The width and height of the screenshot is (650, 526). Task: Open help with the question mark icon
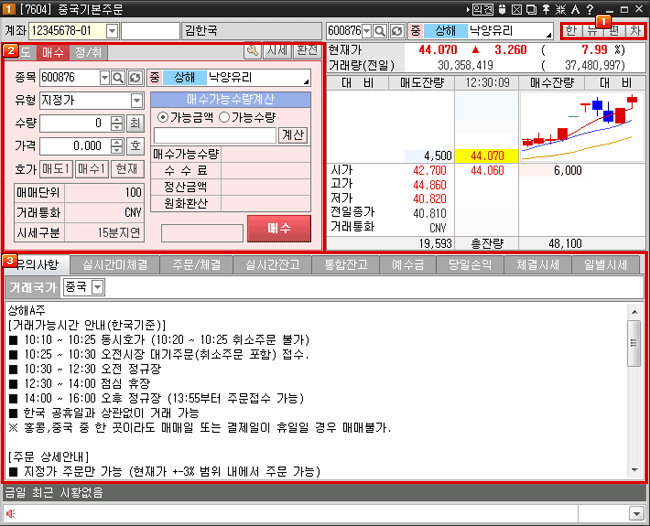point(590,9)
